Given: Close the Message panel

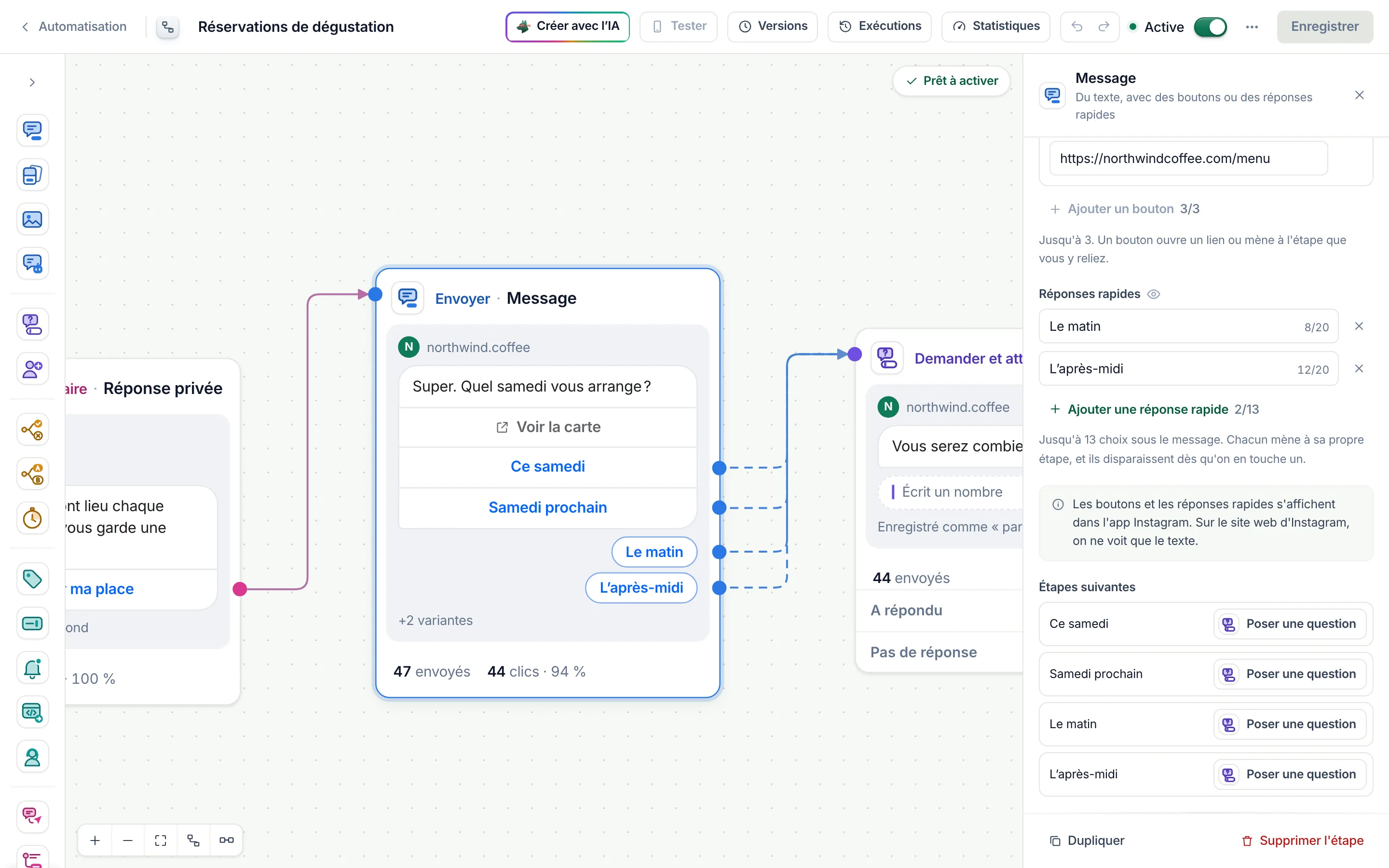Looking at the screenshot, I should (x=1359, y=95).
